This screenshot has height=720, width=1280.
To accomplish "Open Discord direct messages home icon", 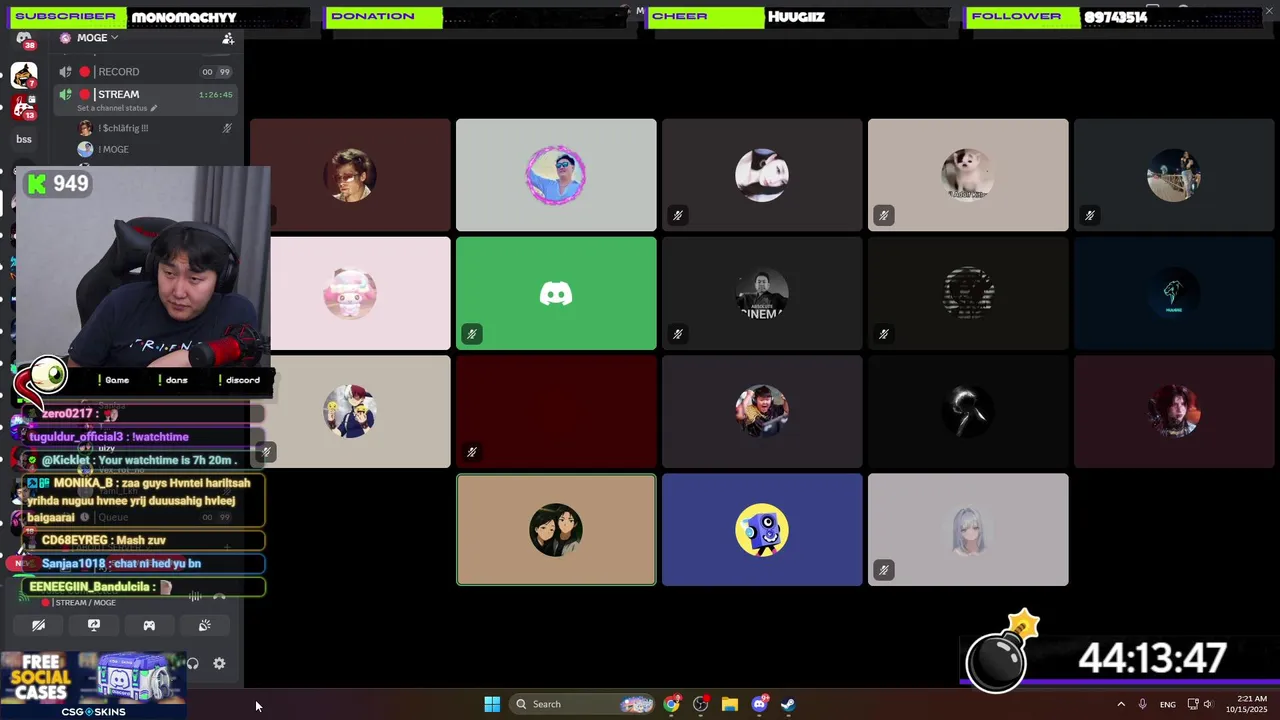I will click(24, 40).
